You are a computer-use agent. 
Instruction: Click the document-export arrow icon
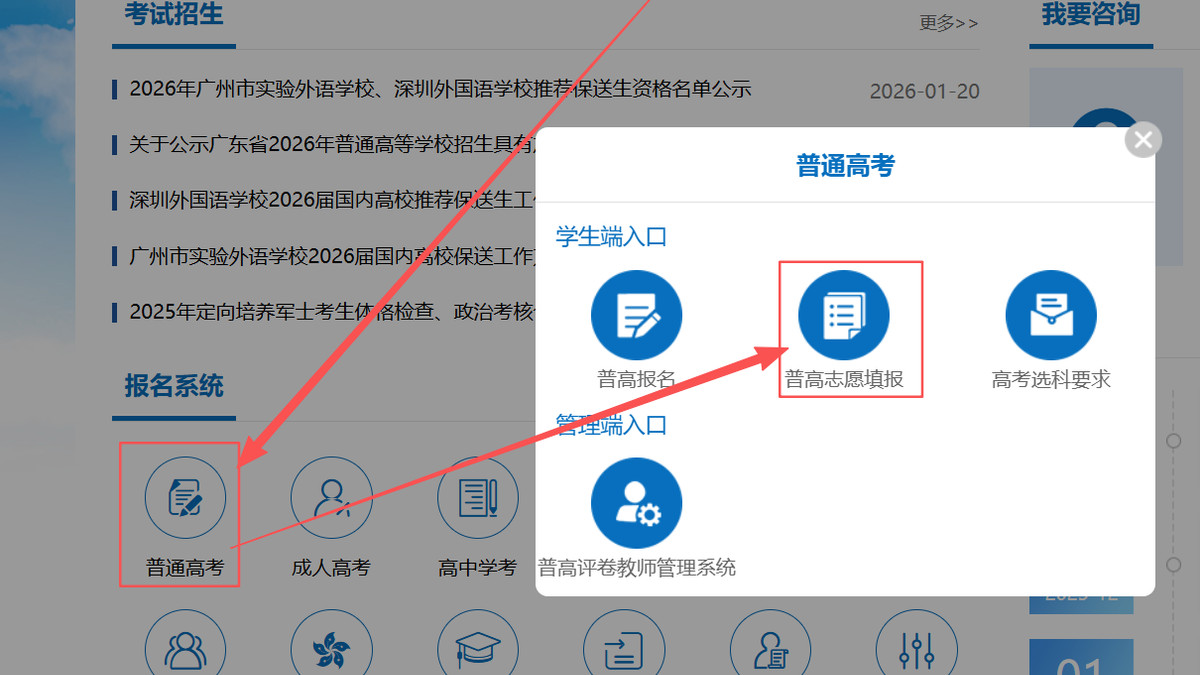(623, 648)
